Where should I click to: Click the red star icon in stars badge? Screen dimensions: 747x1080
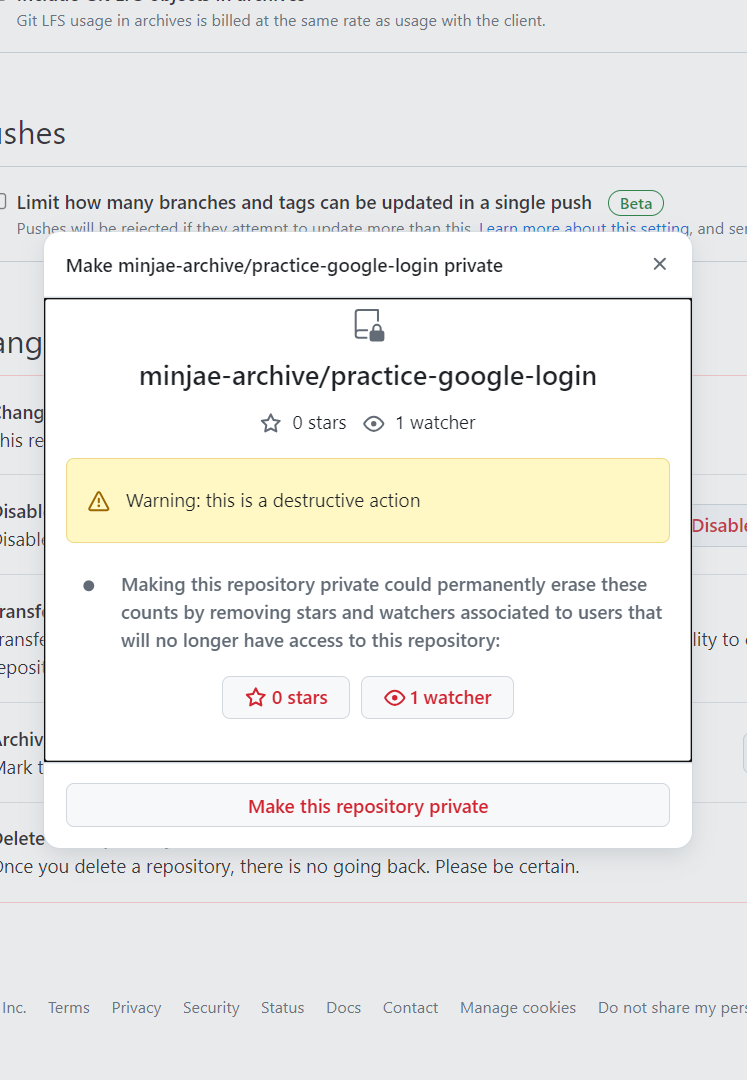click(x=255, y=698)
